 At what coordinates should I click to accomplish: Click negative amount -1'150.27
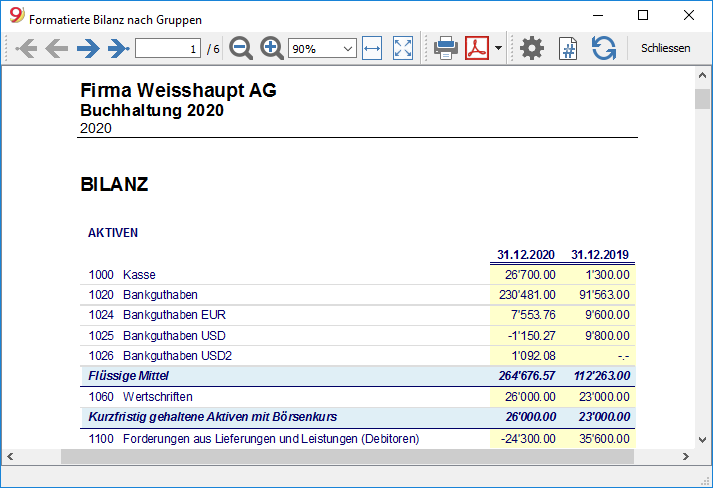(532, 336)
